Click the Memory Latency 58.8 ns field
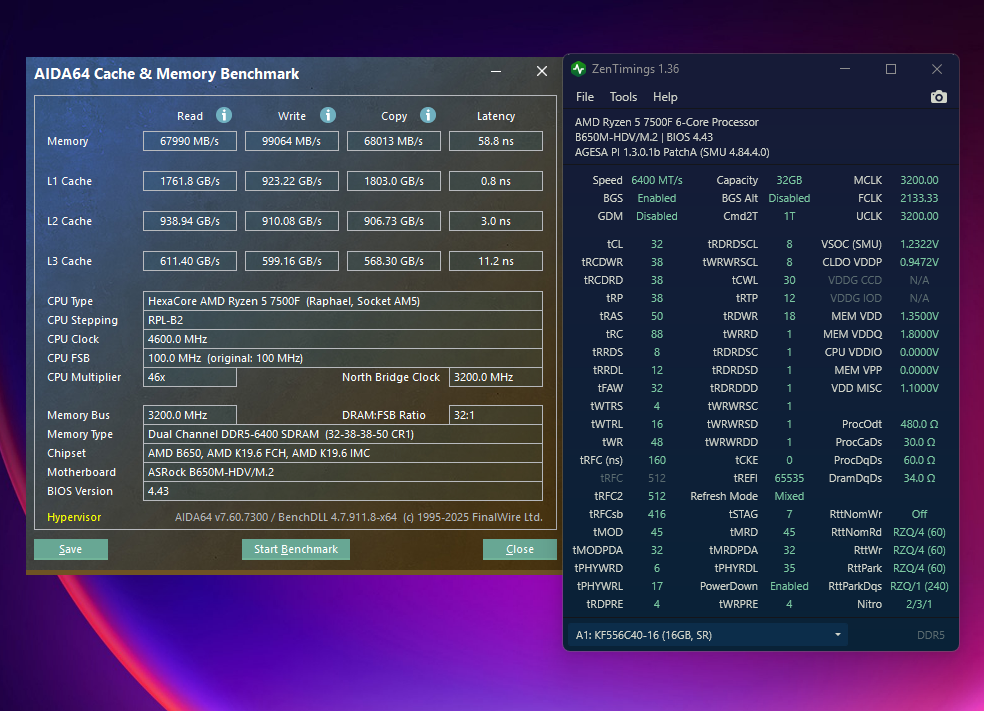Image resolution: width=984 pixels, height=711 pixels. coord(496,141)
